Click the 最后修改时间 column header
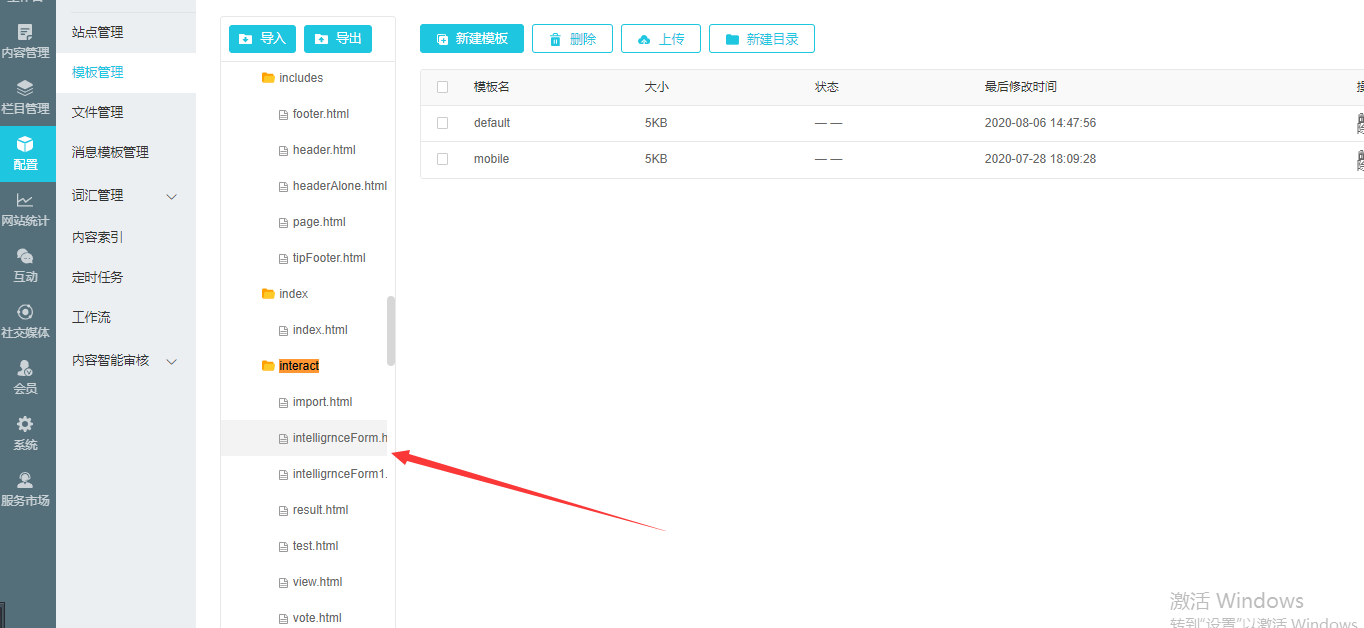1364x628 pixels. [1020, 87]
